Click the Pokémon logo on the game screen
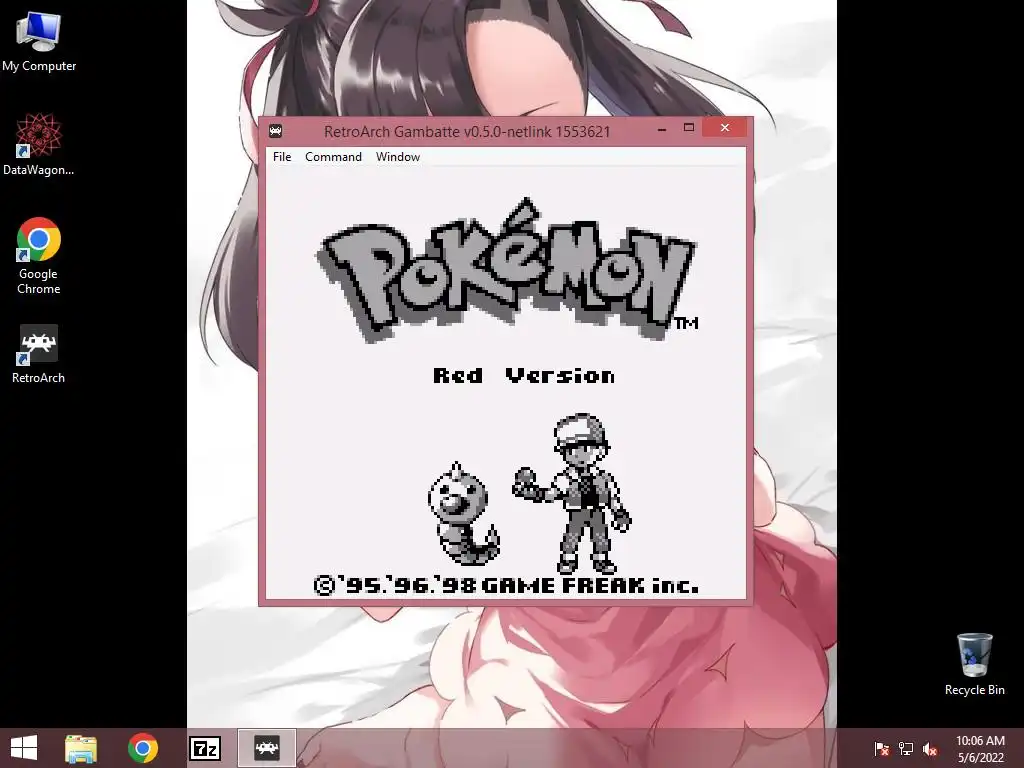This screenshot has height=768, width=1024. pos(508,272)
